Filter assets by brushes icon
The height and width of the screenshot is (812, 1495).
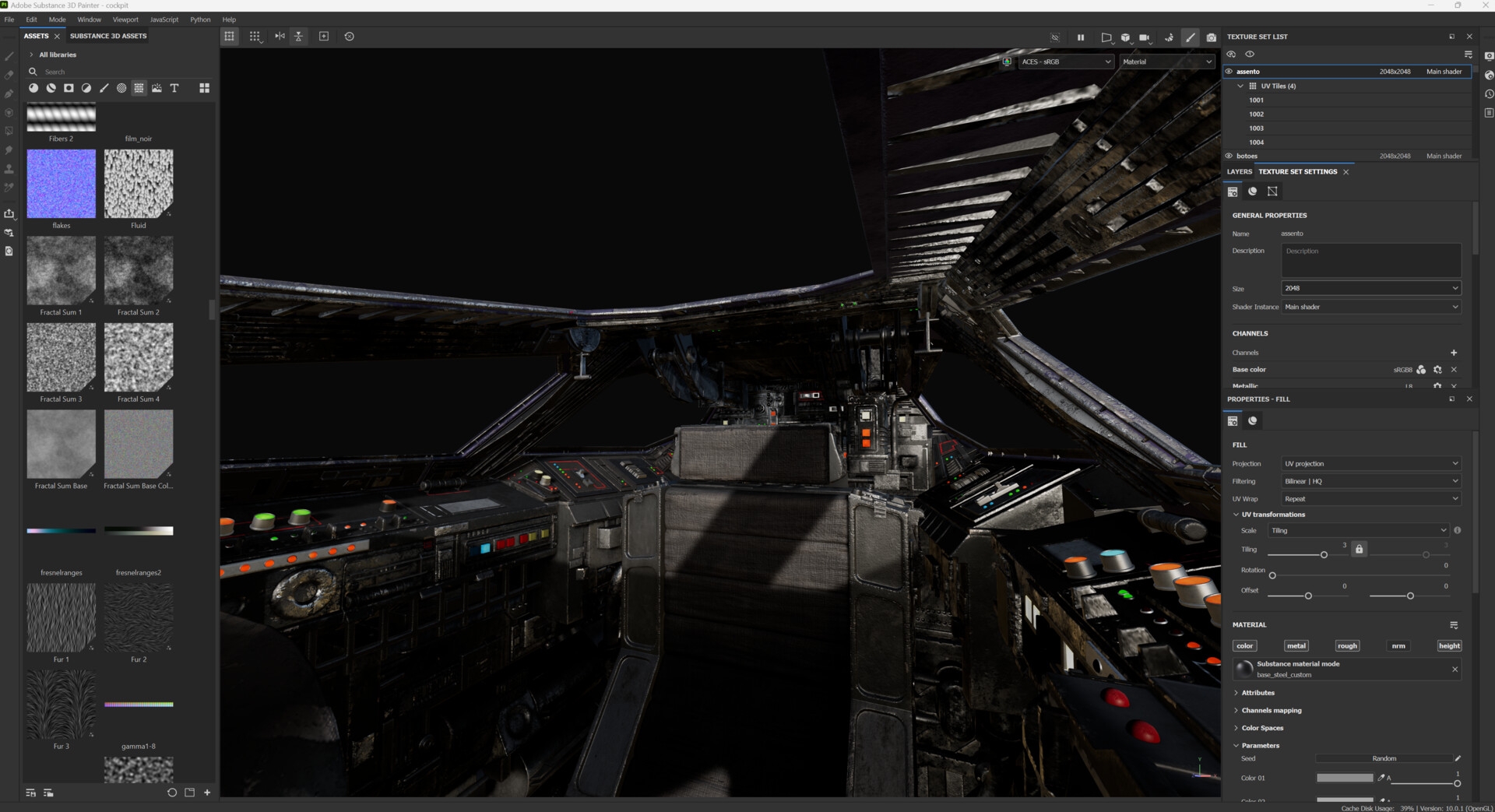coord(104,88)
